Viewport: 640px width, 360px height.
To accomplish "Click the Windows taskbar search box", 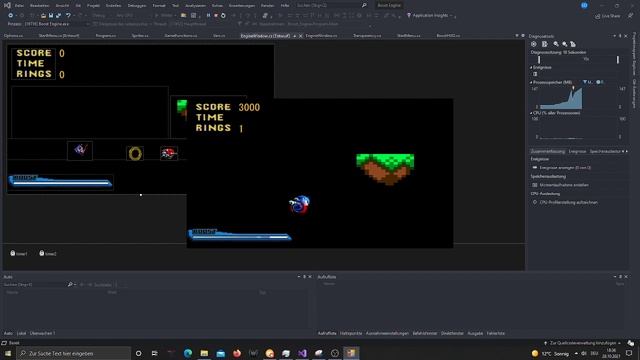I will [x=74, y=353].
